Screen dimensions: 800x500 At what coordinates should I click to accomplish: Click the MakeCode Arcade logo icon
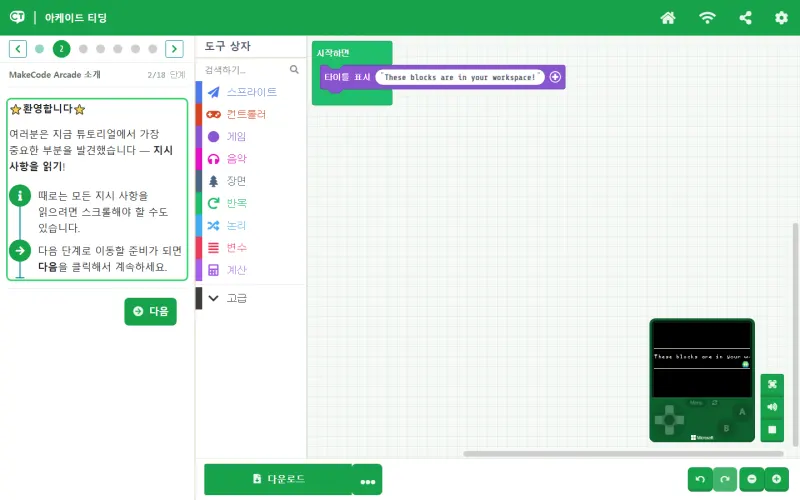pos(17,17)
